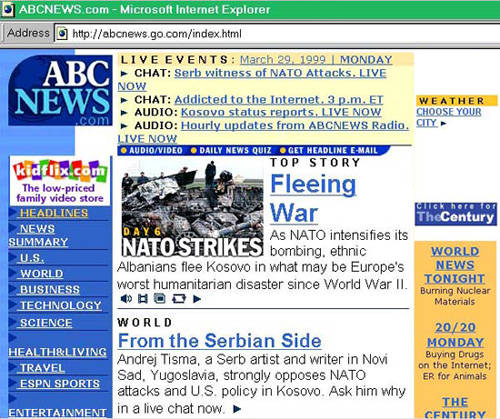Image resolution: width=500 pixels, height=419 pixels.
Task: Click the Internet Explorer title bar icon
Action: pos(7,9)
